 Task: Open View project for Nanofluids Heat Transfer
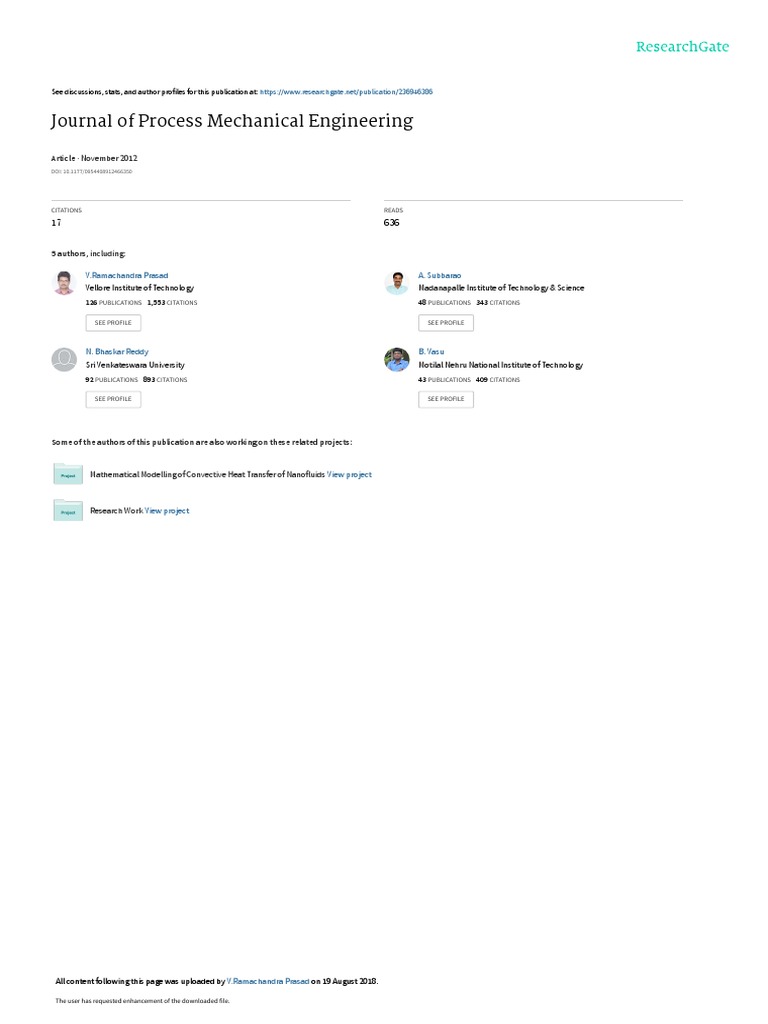pos(349,475)
